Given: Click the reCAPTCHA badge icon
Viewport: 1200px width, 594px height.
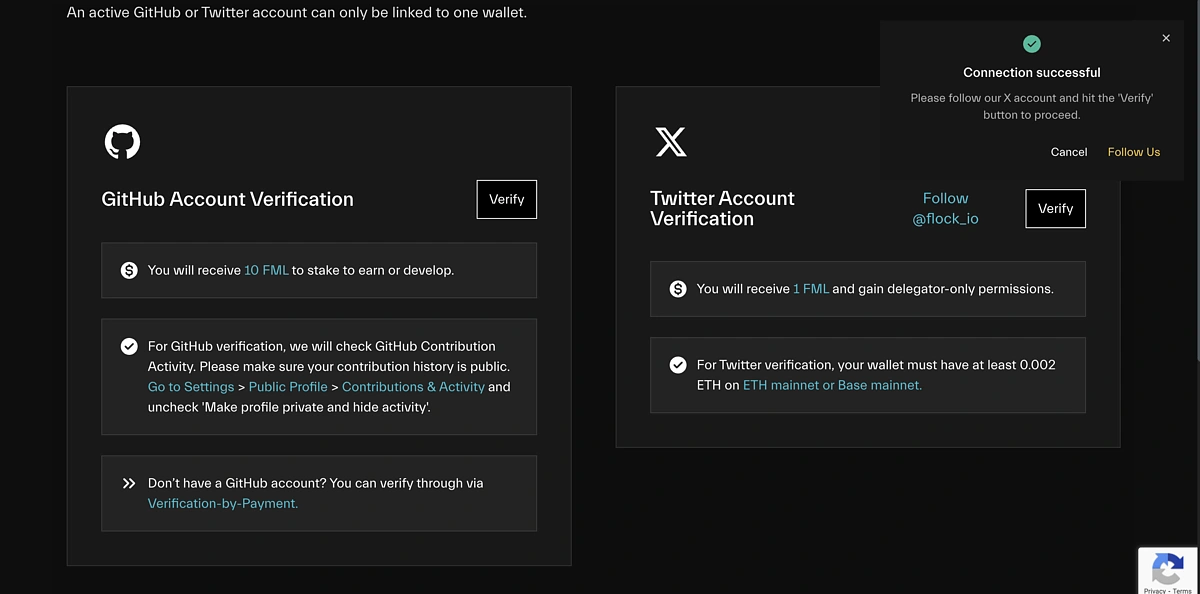Looking at the screenshot, I should point(1168,569).
